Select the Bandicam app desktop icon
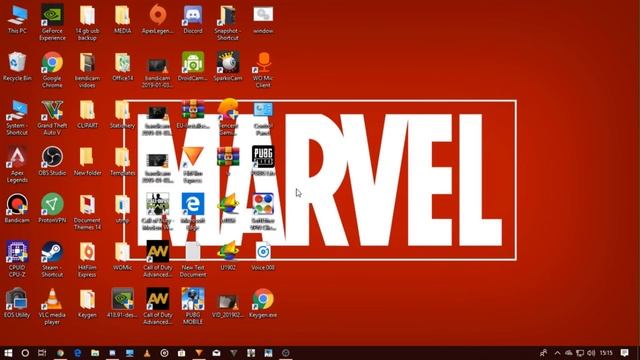This screenshot has height=360, width=640. coord(17,209)
